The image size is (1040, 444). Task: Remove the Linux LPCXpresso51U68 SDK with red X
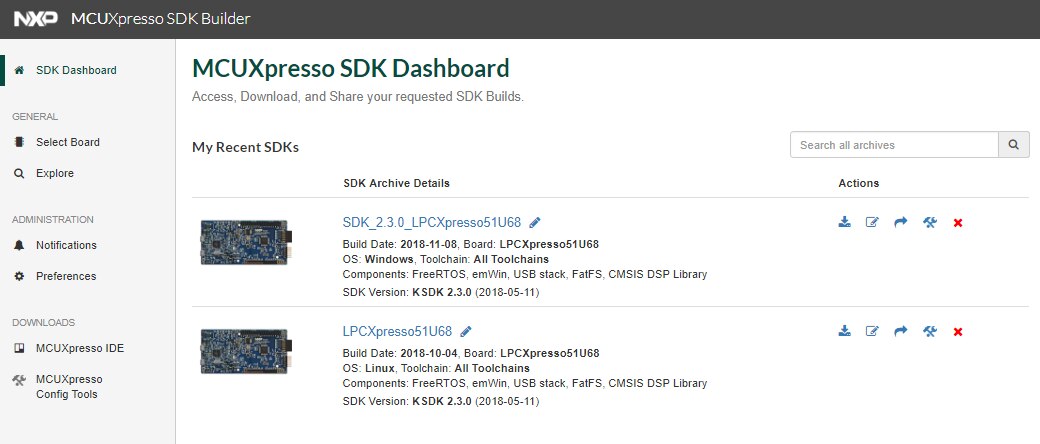[x=958, y=331]
